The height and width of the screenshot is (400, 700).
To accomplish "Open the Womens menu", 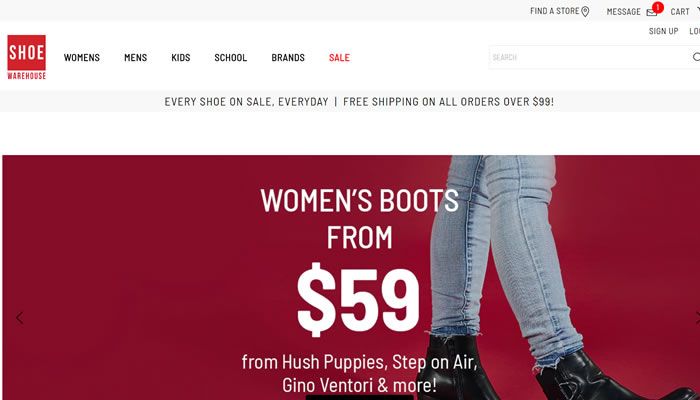I will 82,58.
